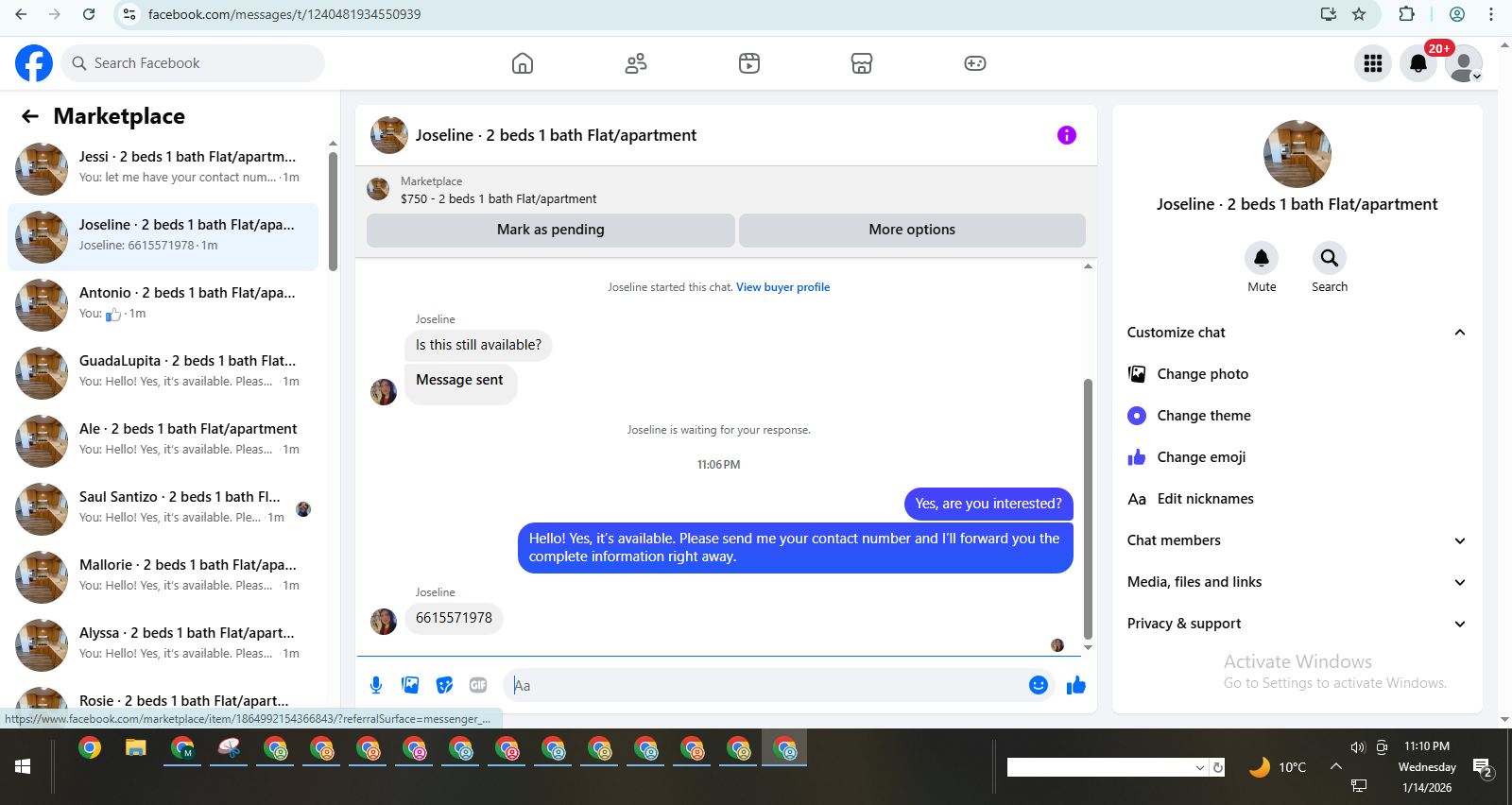Open File Explorer on taskbar
Screen dimensions: 1512x805
pos(136,749)
